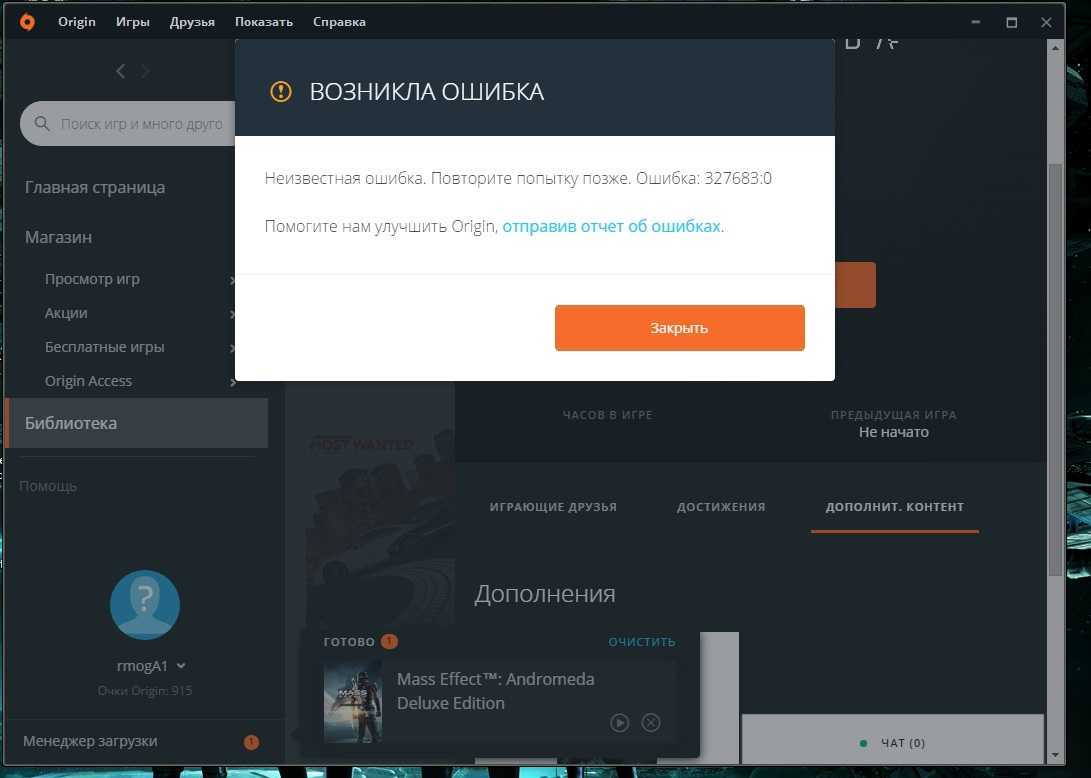Play Mass Effect Andromeda from queue

pos(619,723)
